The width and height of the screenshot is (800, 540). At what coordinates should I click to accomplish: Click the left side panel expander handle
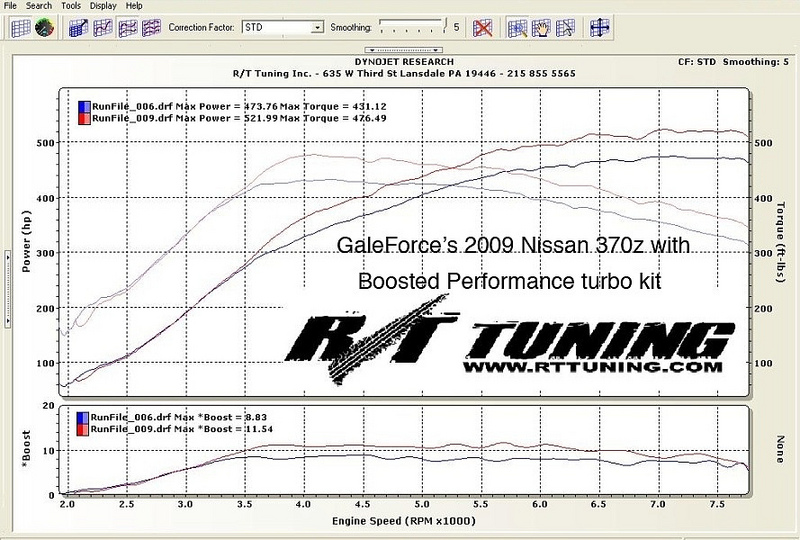coord(8,289)
